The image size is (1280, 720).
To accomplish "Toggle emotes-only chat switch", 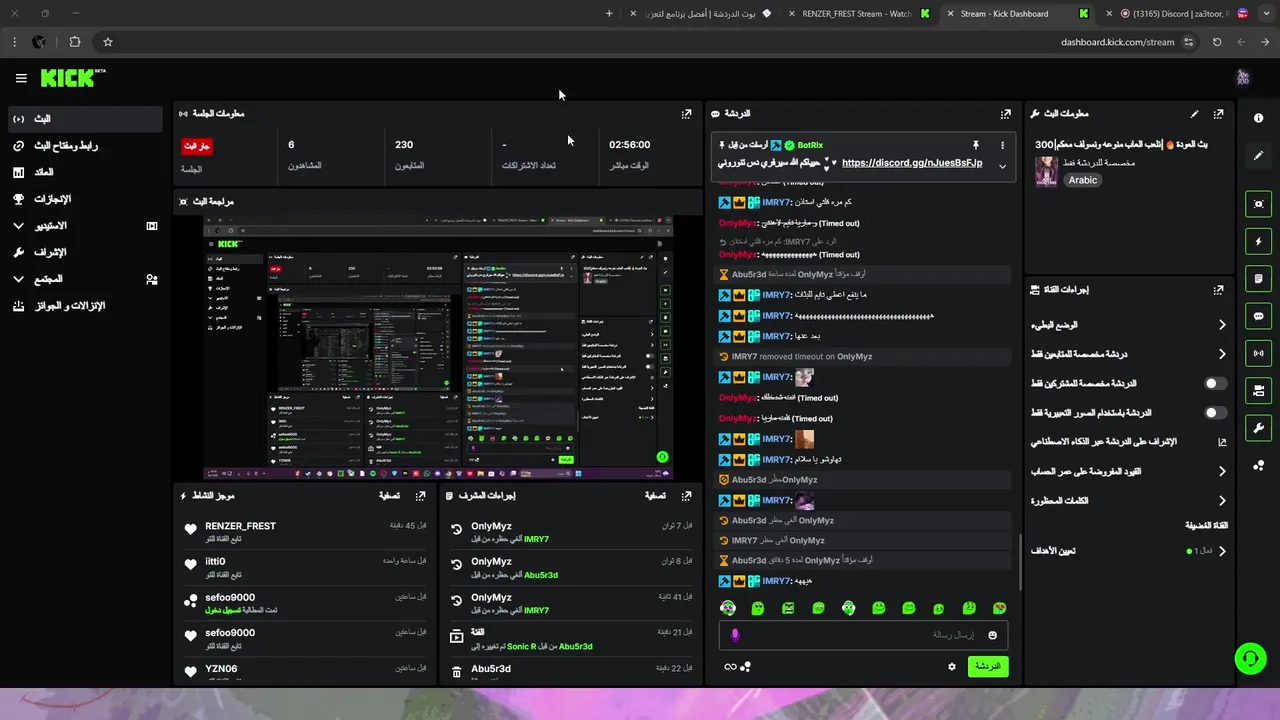I will tap(1215, 412).
